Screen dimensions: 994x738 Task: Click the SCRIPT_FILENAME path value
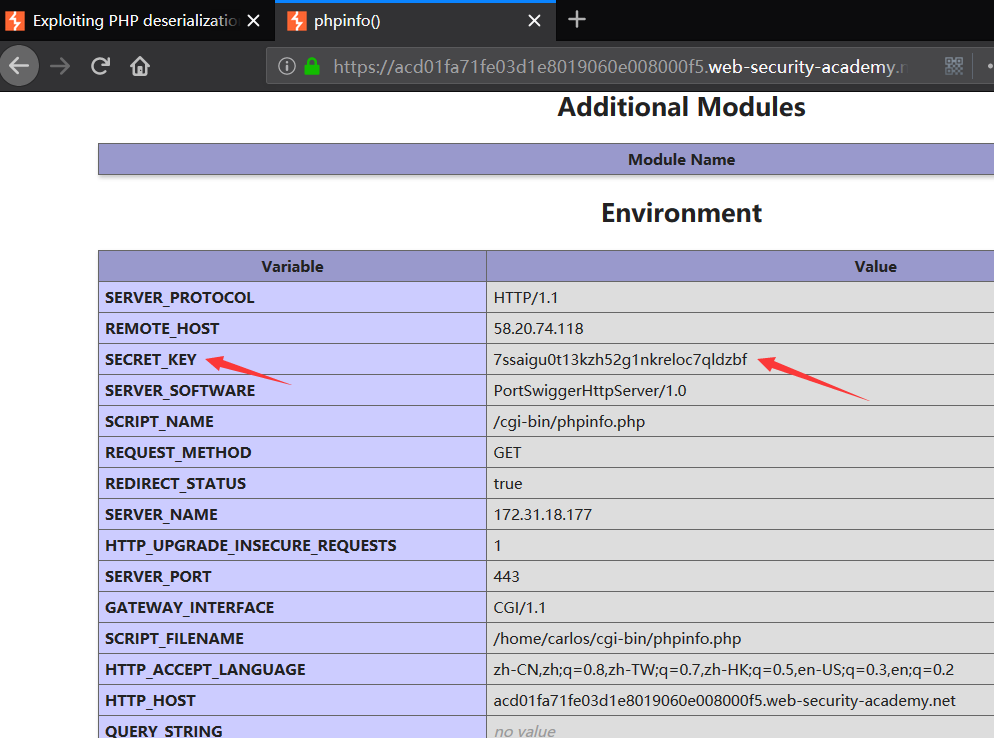(x=617, y=638)
